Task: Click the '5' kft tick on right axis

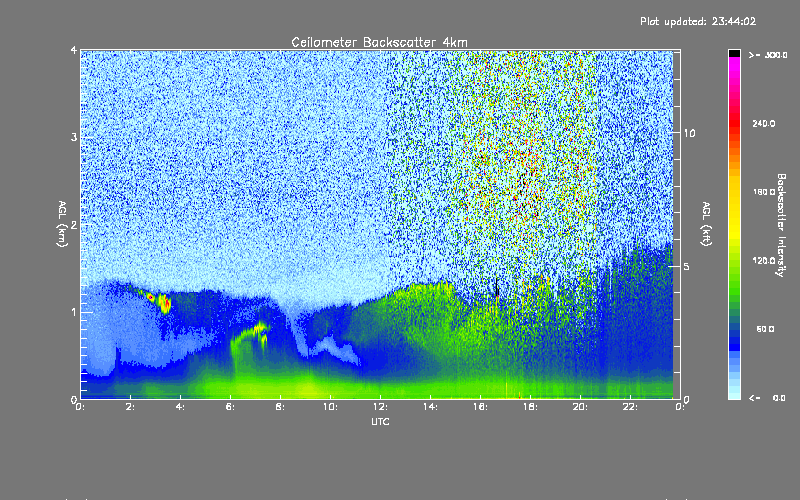Action: click(687, 266)
